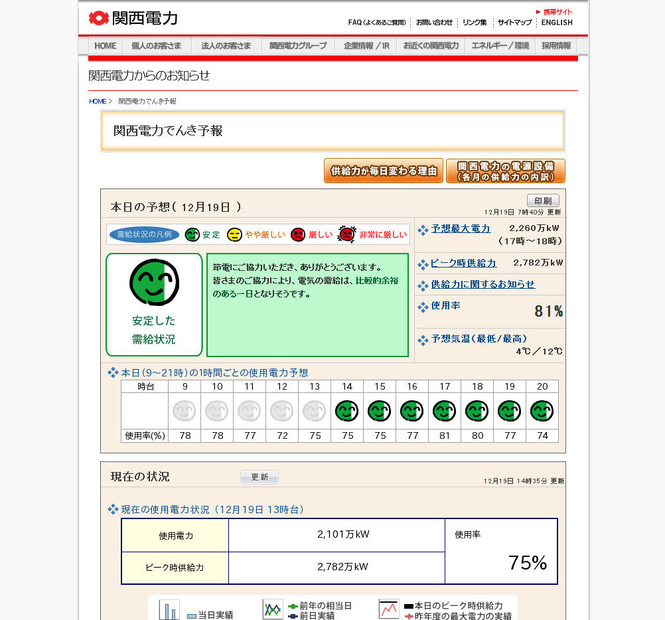This screenshot has height=620, width=665.
Task: Click the gray face icon for hour 13
Action: tap(314, 411)
